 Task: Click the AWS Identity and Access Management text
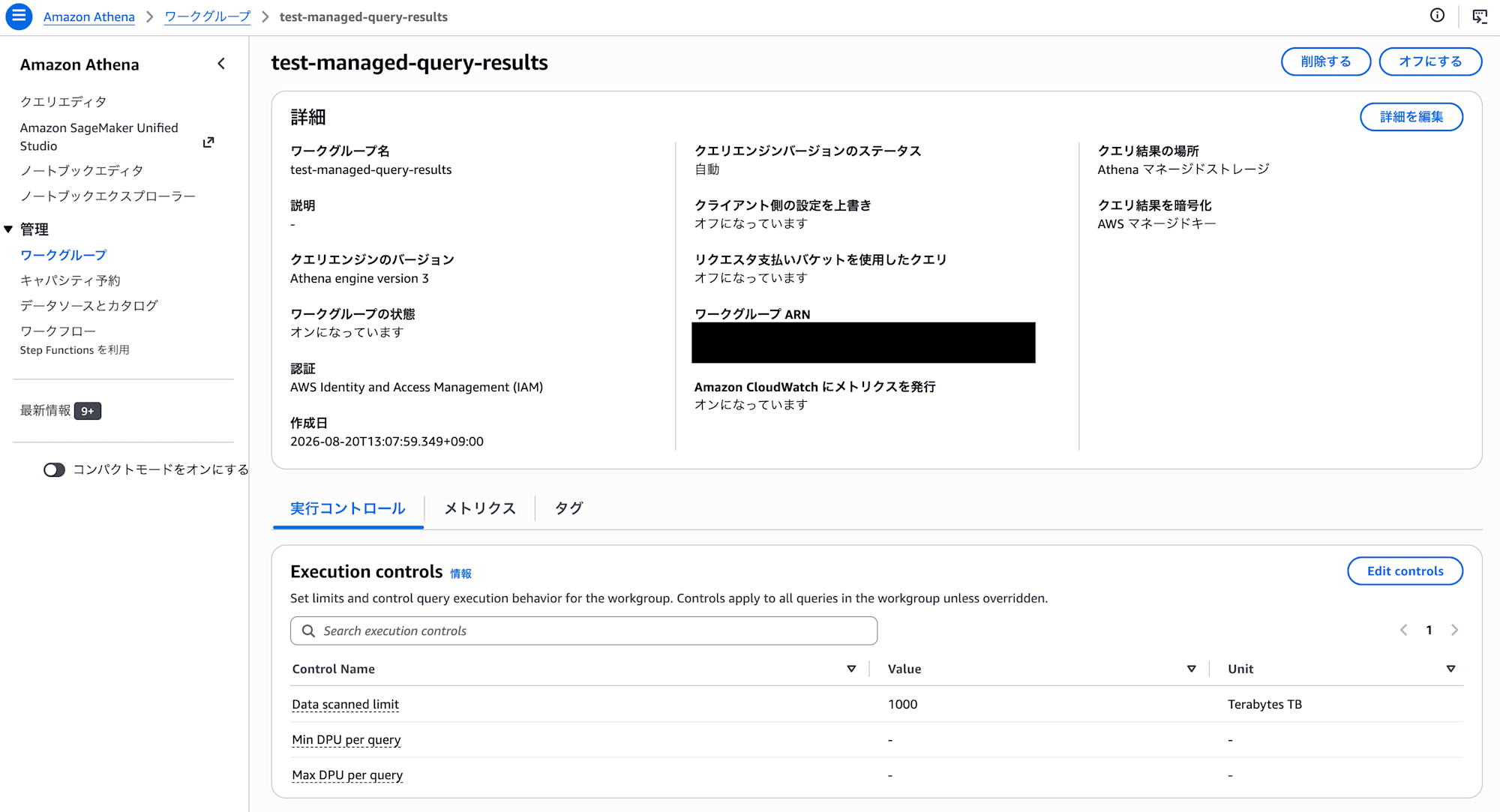[x=416, y=388]
